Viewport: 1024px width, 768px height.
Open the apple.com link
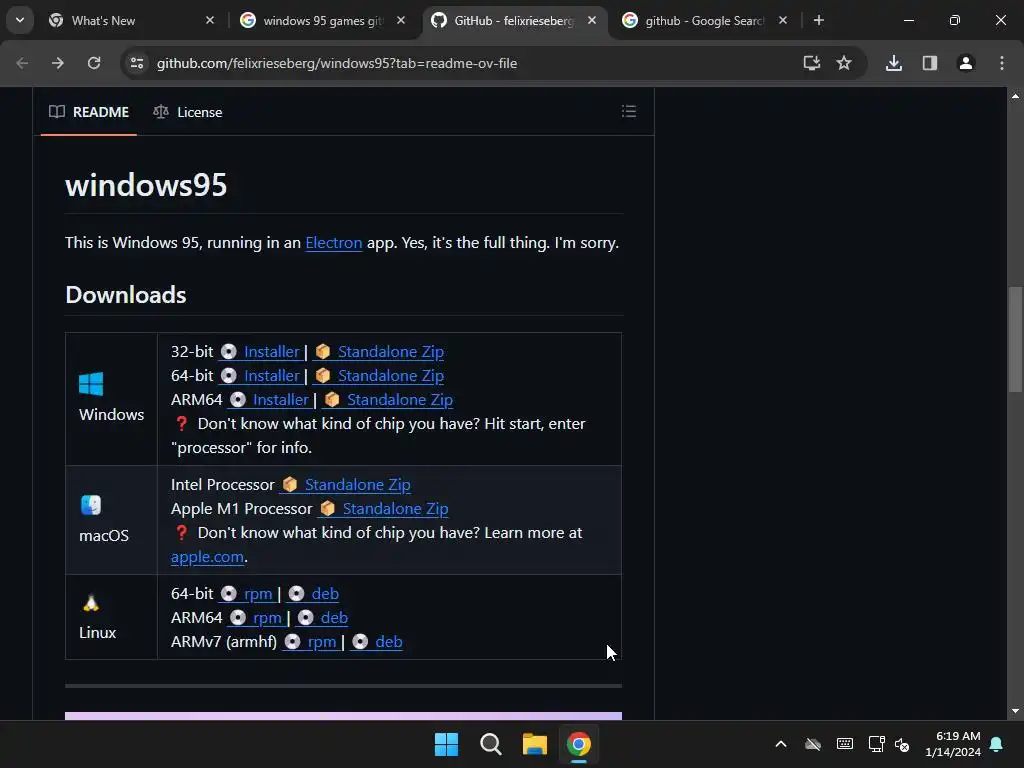point(207,557)
